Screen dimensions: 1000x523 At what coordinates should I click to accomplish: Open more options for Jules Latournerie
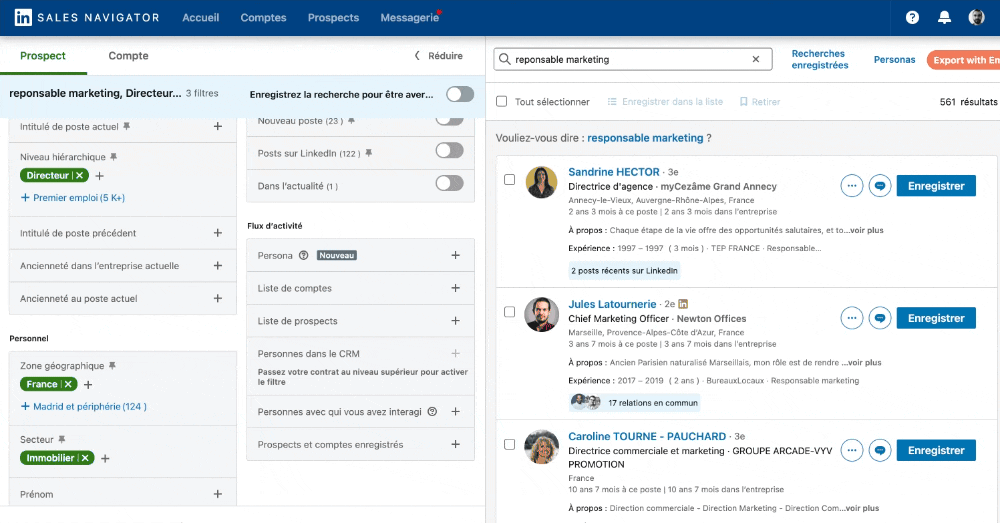pos(851,318)
